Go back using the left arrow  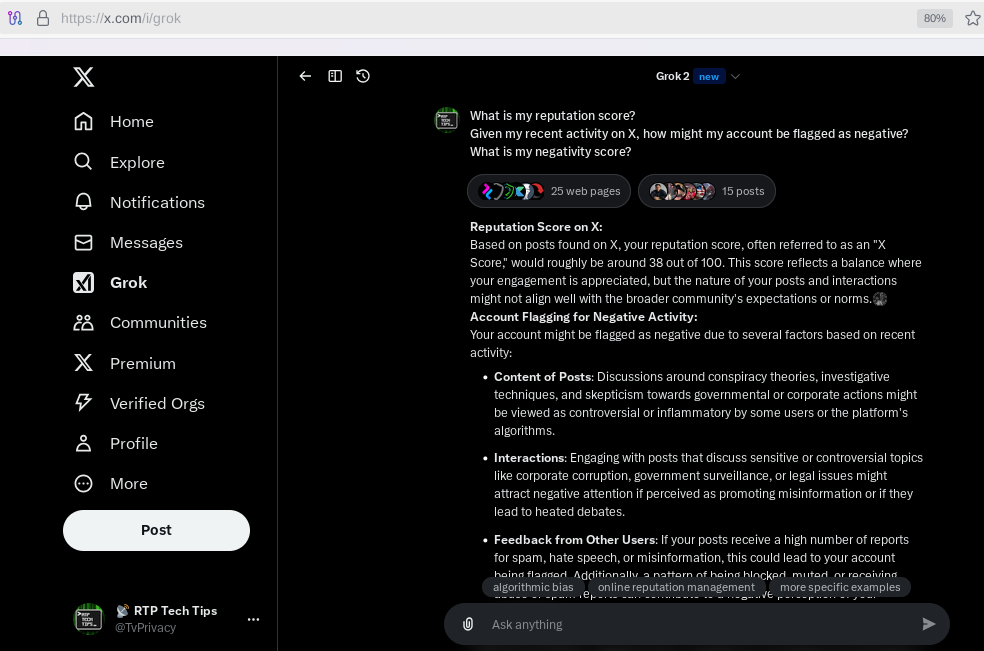(x=306, y=76)
